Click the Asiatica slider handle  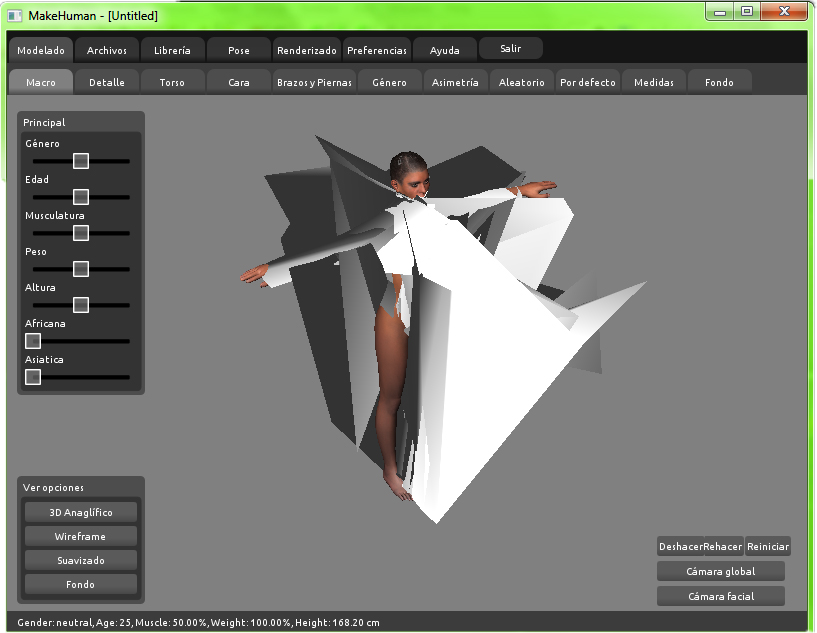click(x=33, y=377)
